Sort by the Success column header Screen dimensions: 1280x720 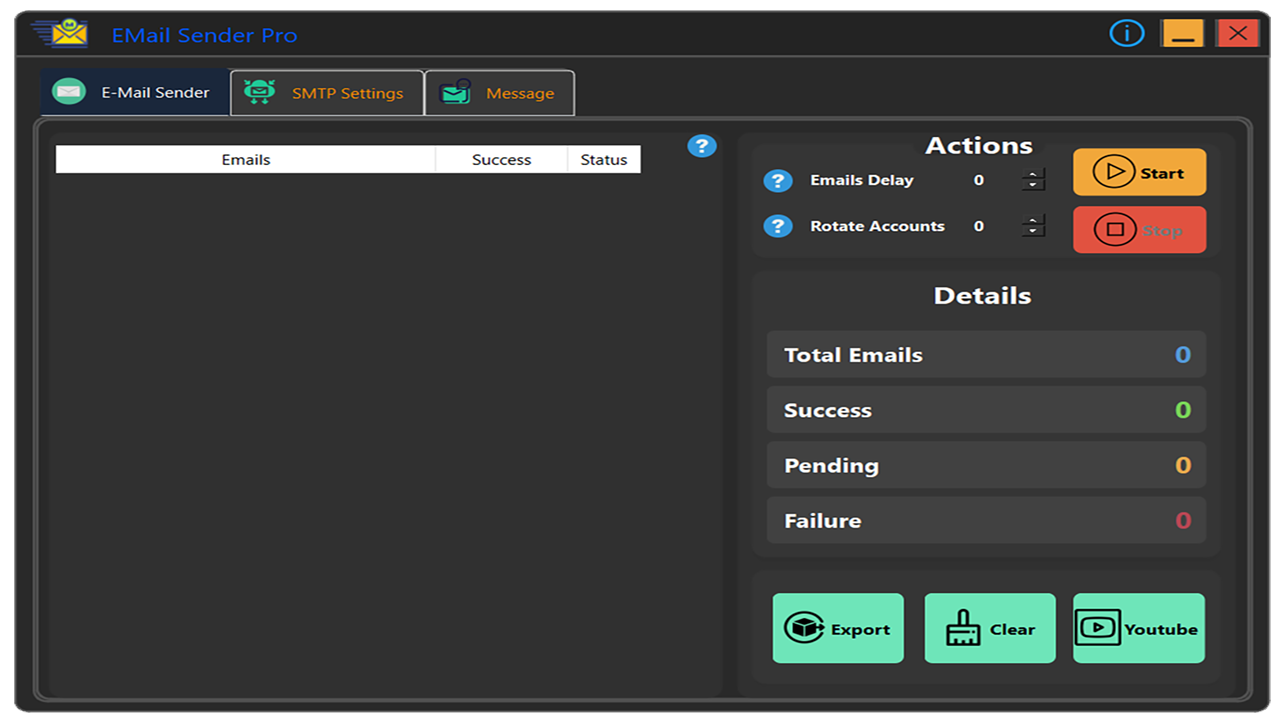pyautogui.click(x=500, y=159)
